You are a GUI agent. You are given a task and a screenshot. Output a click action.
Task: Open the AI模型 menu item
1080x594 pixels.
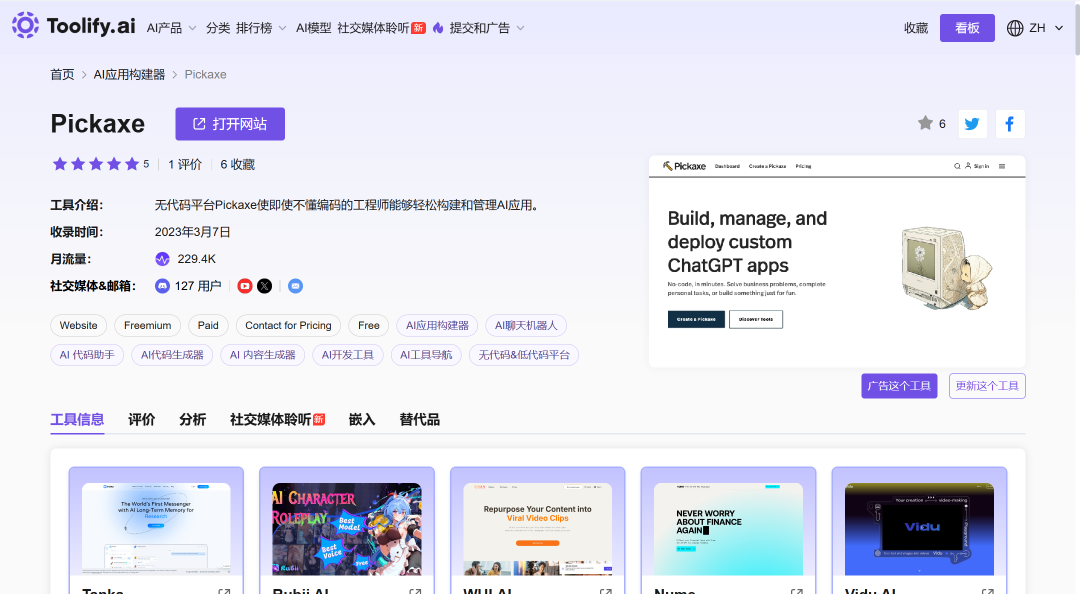[x=313, y=28]
